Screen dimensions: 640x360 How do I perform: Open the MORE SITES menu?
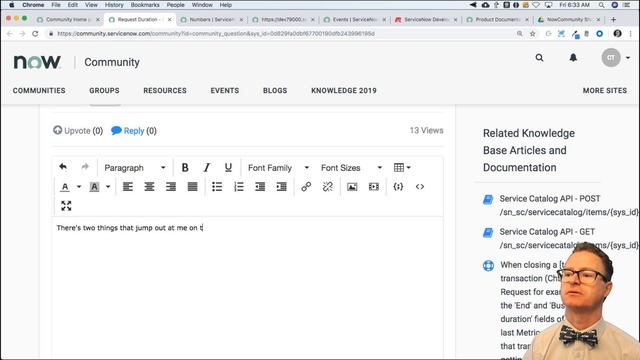[605, 91]
